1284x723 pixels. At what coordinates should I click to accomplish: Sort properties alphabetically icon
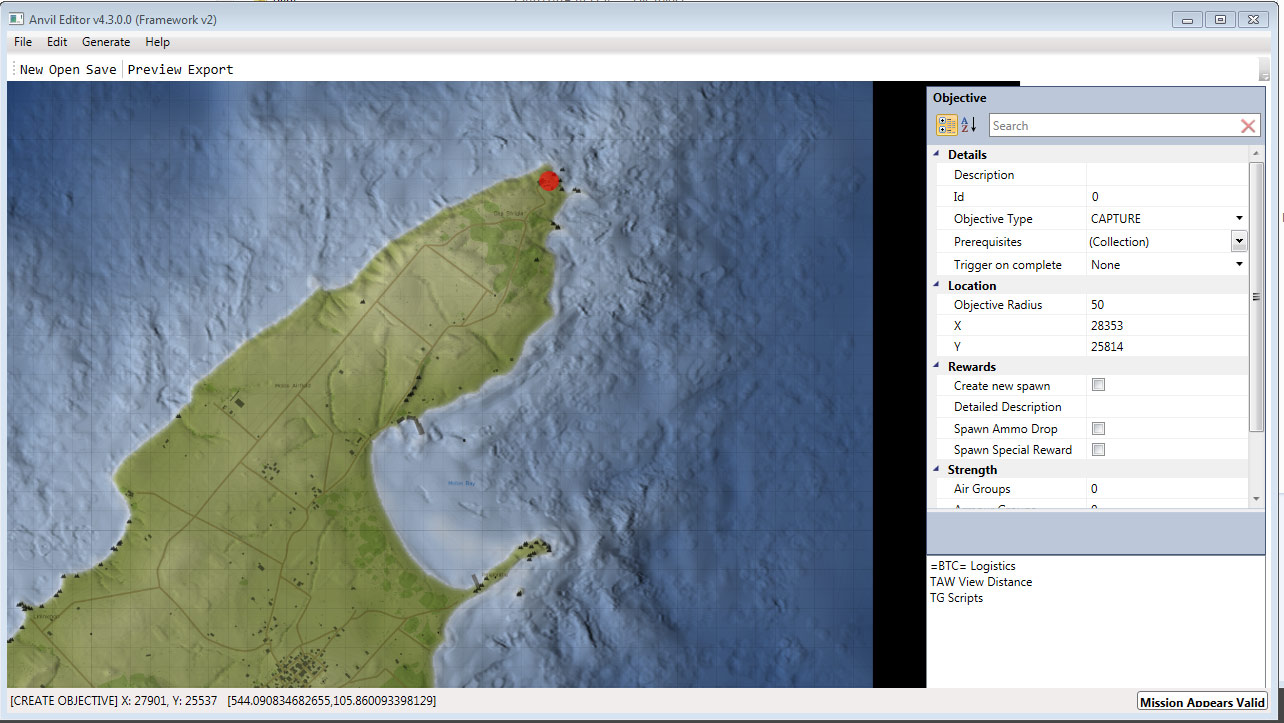[968, 125]
